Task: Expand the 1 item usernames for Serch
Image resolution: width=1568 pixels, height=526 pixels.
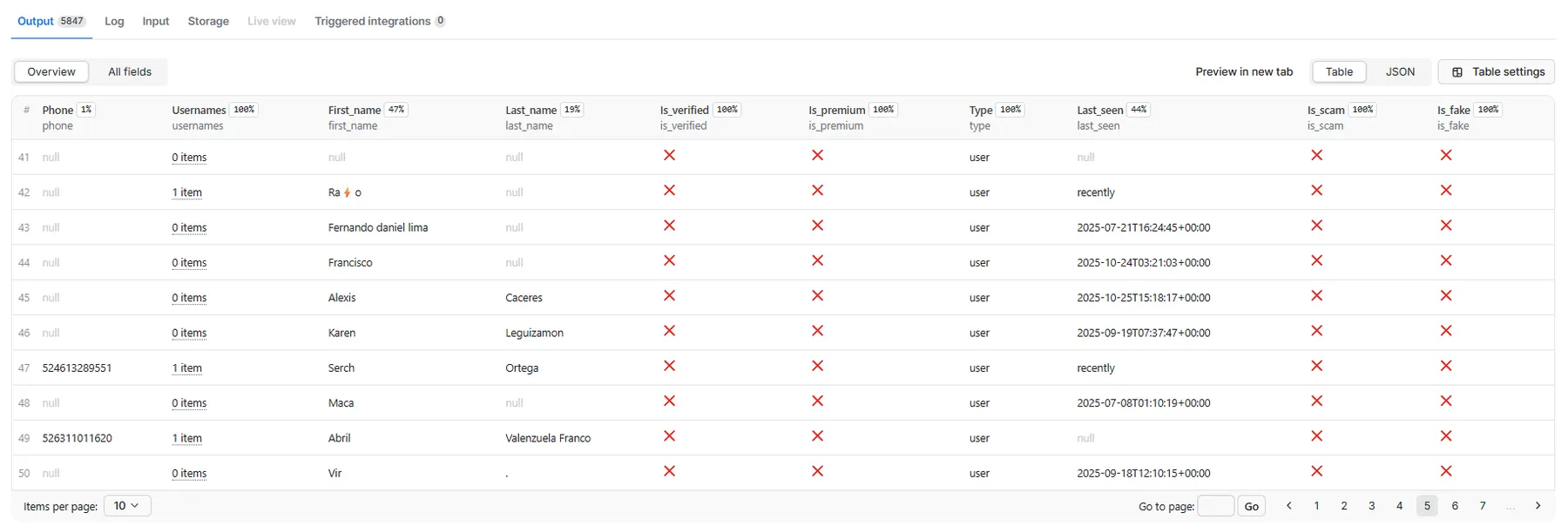Action: [x=187, y=368]
